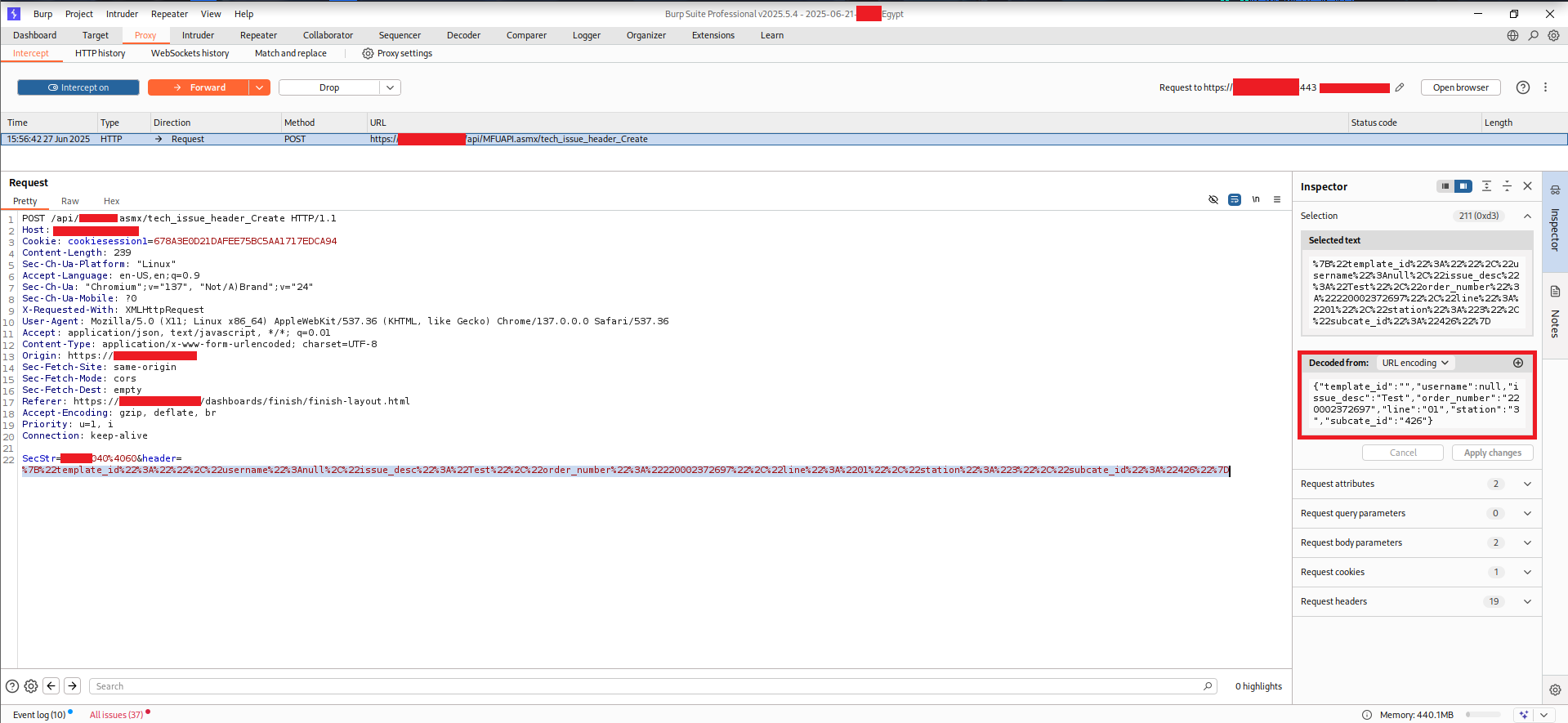Toggle hide non-printable characters eye icon
The height and width of the screenshot is (723, 1568).
tap(1213, 199)
